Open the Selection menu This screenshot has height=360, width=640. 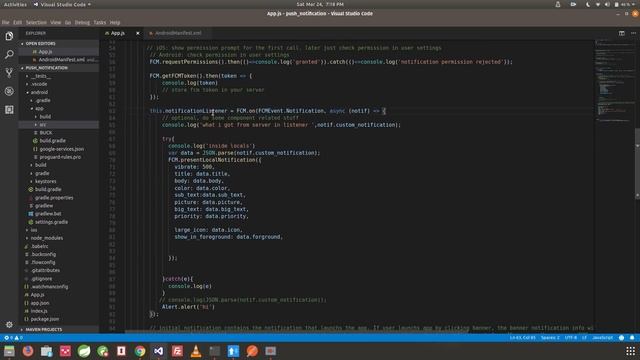(x=36, y=22)
